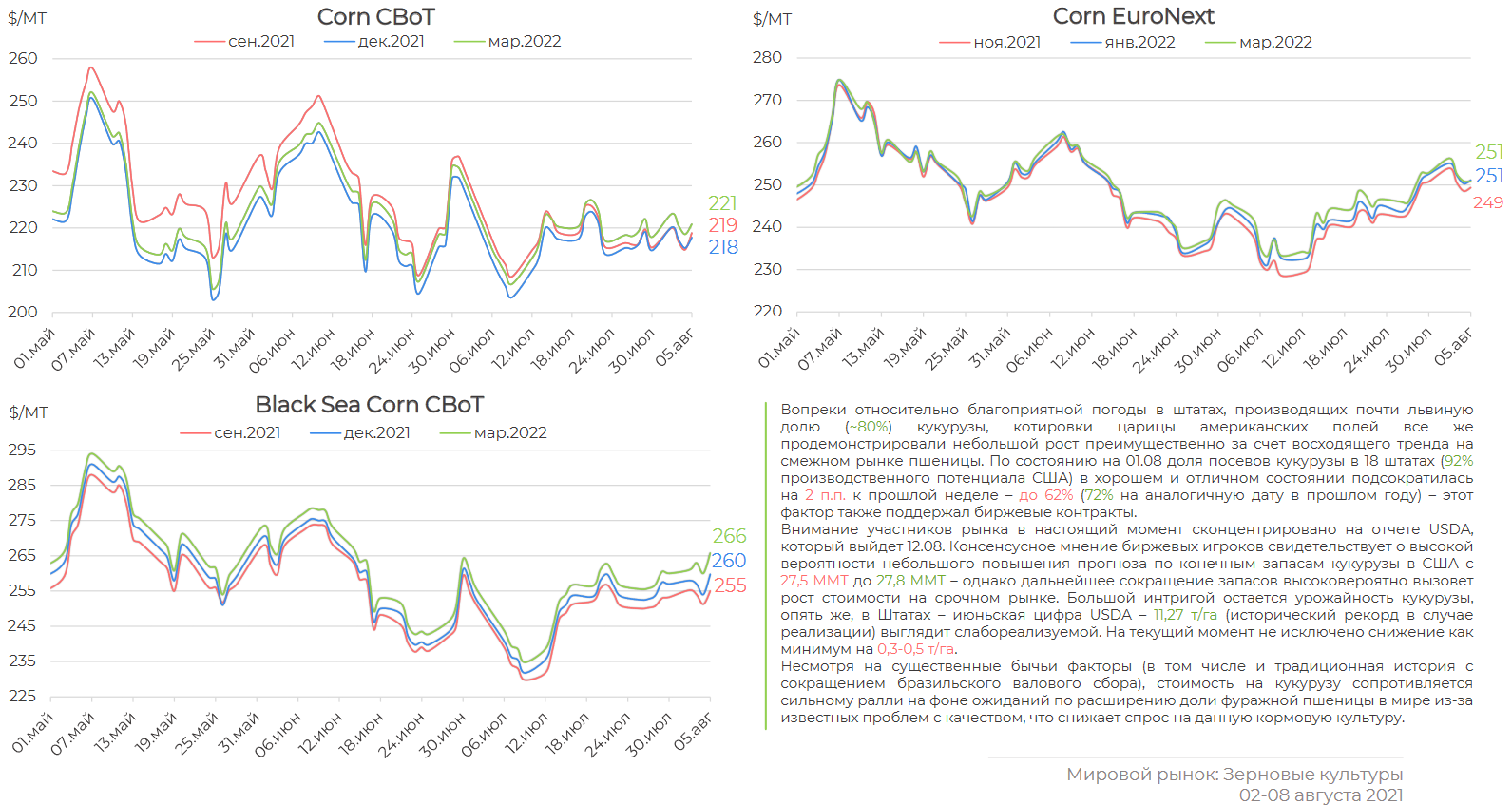The width and height of the screenshot is (1512, 805).
Task: Click red 249 end-value label in Corn EuroNext
Action: 1488,202
